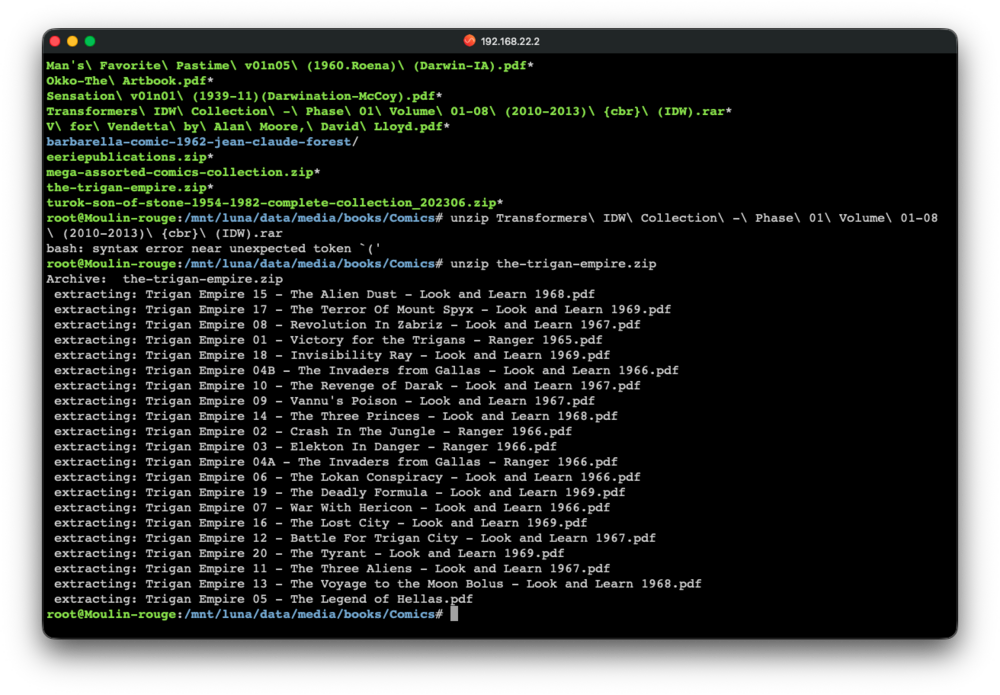Click Trigan Empire 05 The Legend of Hellas line
This screenshot has height=695, width=1000.
point(263,599)
